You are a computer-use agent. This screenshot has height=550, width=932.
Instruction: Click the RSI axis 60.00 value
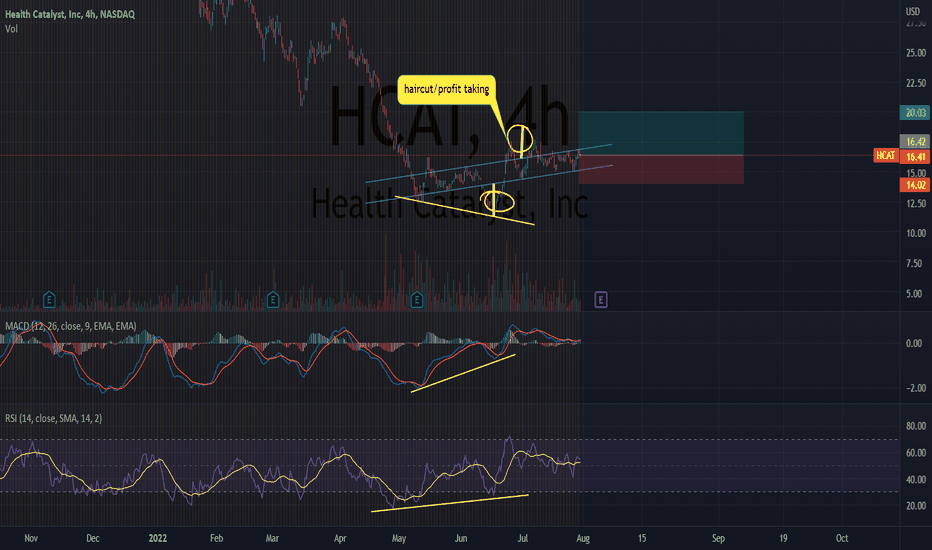tap(915, 452)
